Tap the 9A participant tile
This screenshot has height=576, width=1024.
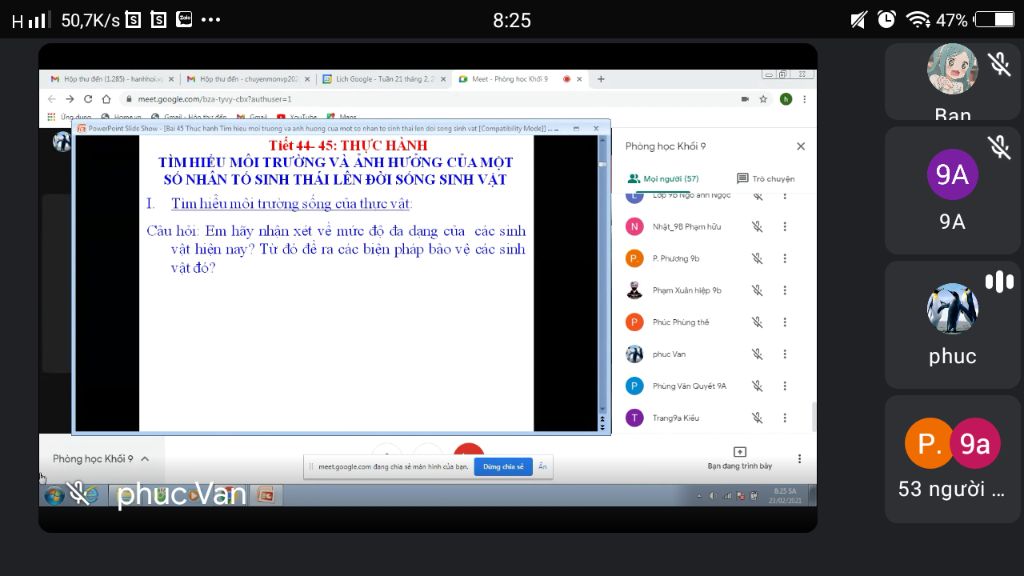tap(952, 191)
